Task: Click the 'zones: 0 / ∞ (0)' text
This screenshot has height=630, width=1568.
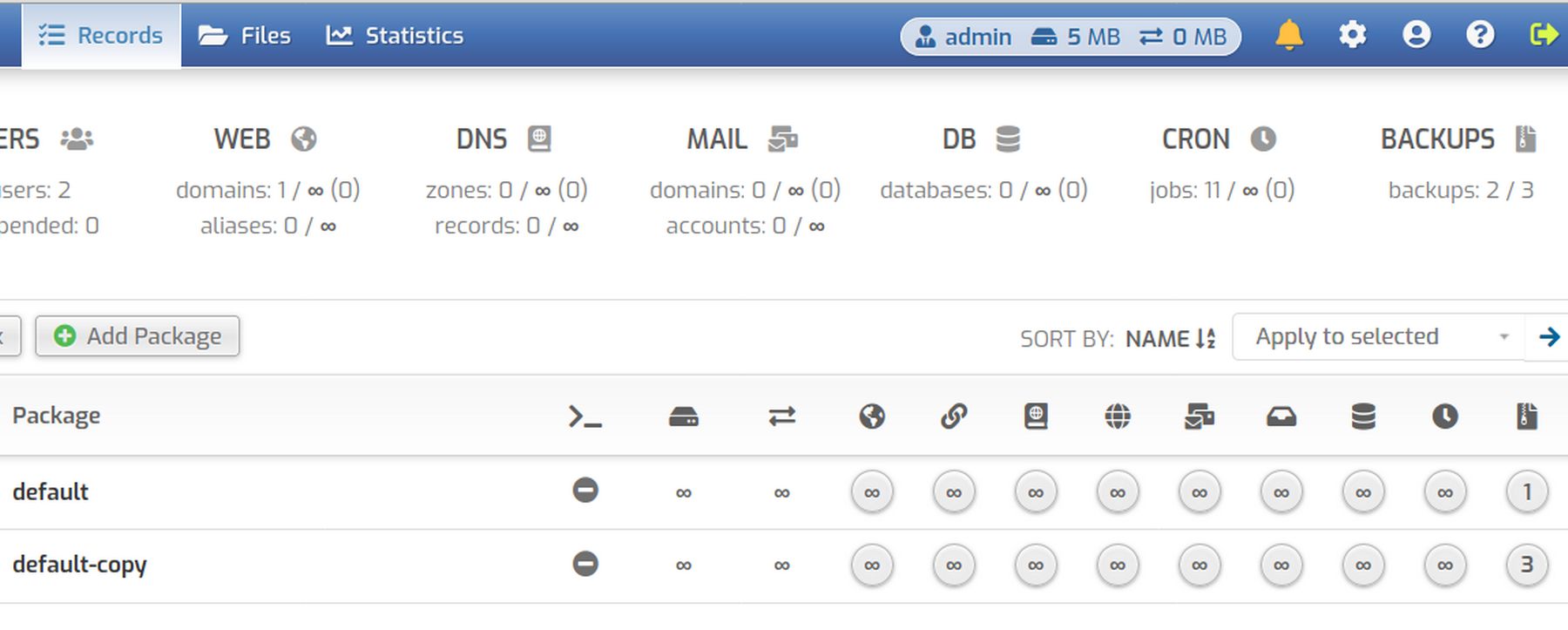Action: click(506, 190)
